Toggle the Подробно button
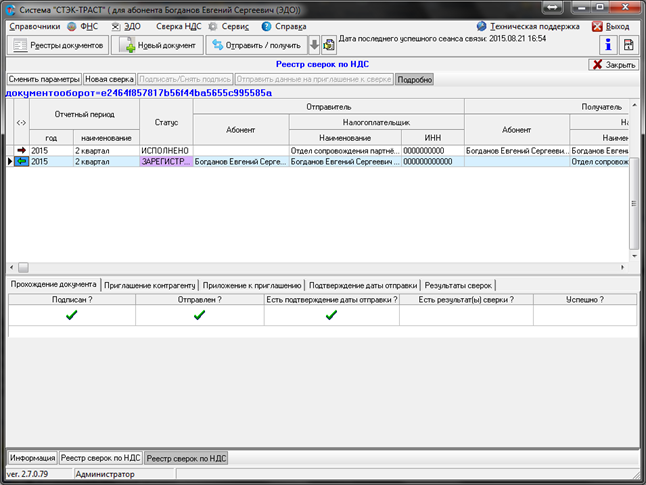646x485 pixels. pyautogui.click(x=414, y=80)
